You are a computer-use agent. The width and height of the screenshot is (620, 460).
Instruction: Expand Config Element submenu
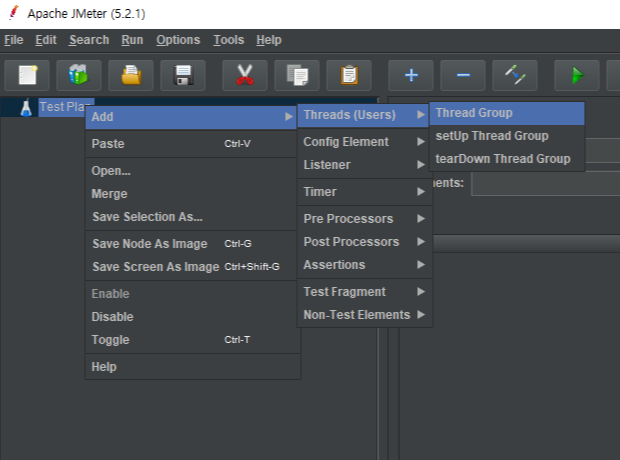click(x=365, y=142)
